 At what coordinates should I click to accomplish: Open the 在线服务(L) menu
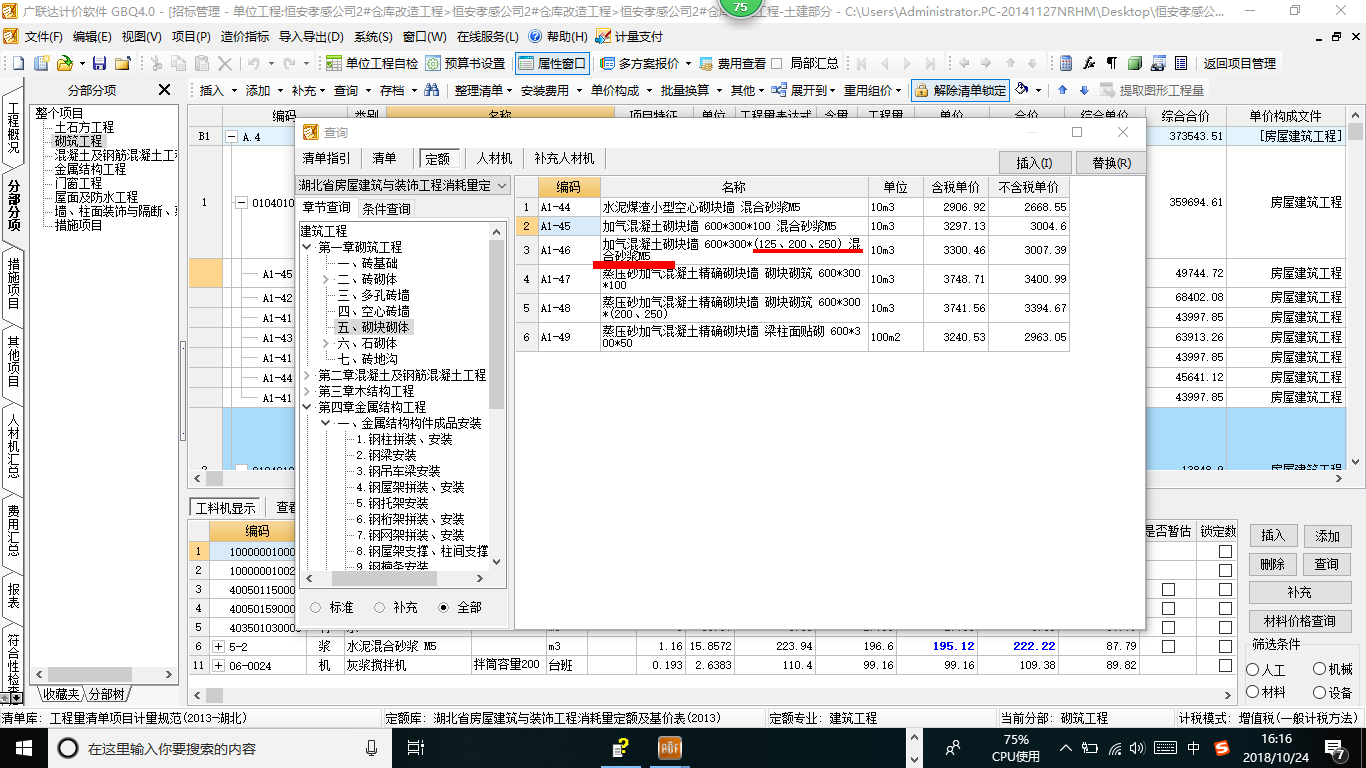point(487,36)
